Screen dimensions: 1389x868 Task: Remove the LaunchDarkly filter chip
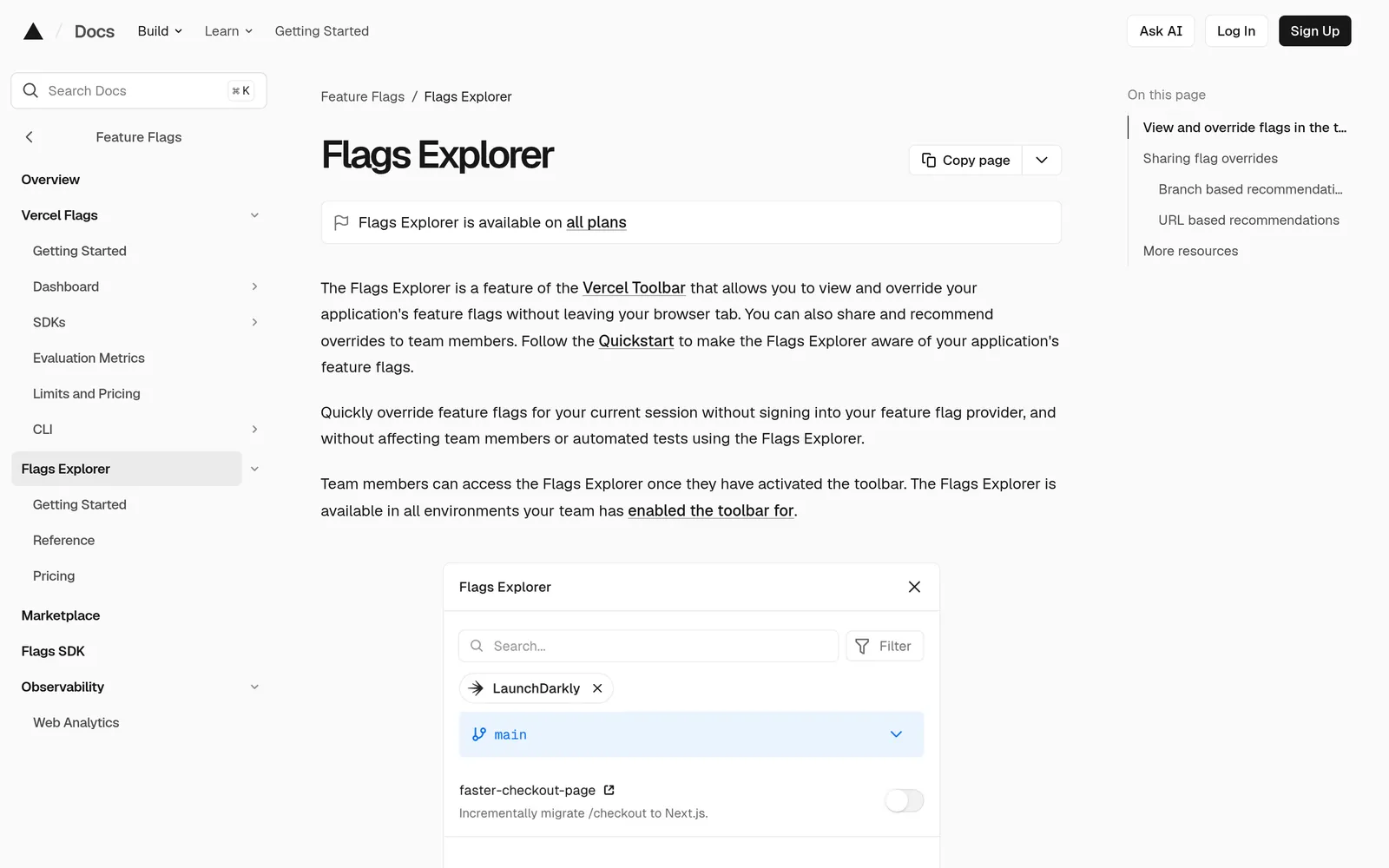pos(597,688)
